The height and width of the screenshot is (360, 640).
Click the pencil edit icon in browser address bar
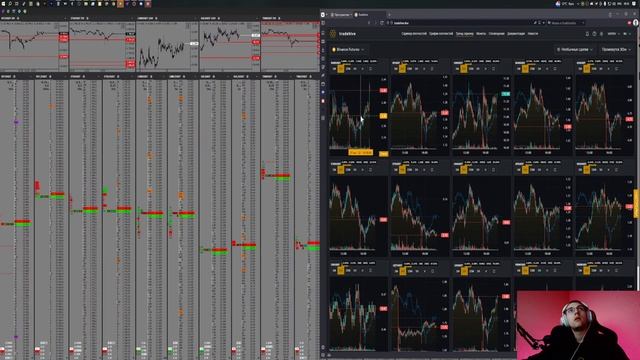(535, 23)
